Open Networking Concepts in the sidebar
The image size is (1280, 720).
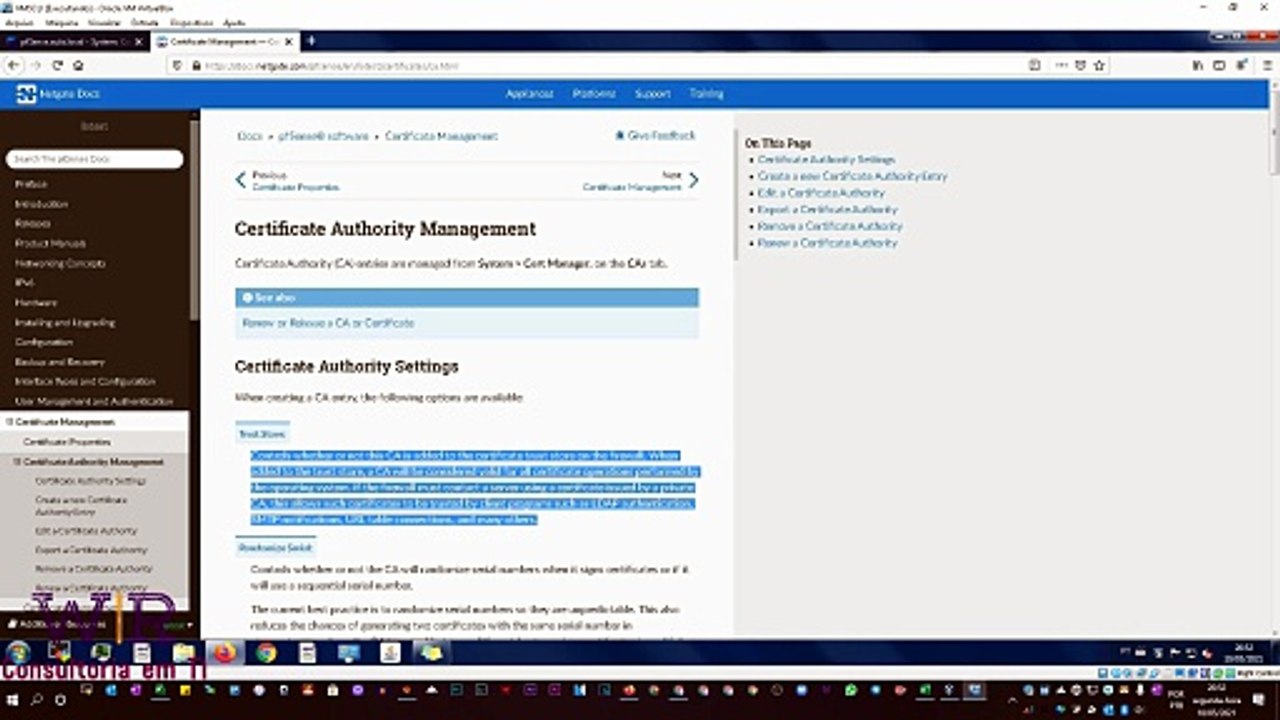pos(60,263)
